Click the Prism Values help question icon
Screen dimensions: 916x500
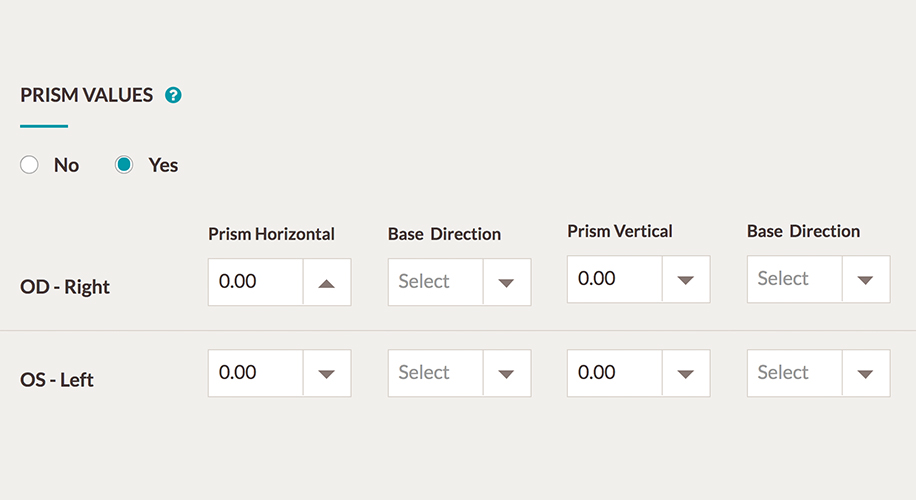coord(173,95)
